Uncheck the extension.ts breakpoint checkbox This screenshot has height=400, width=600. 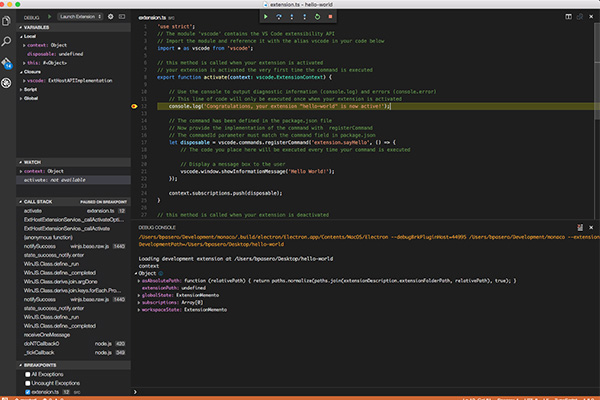tap(29, 391)
